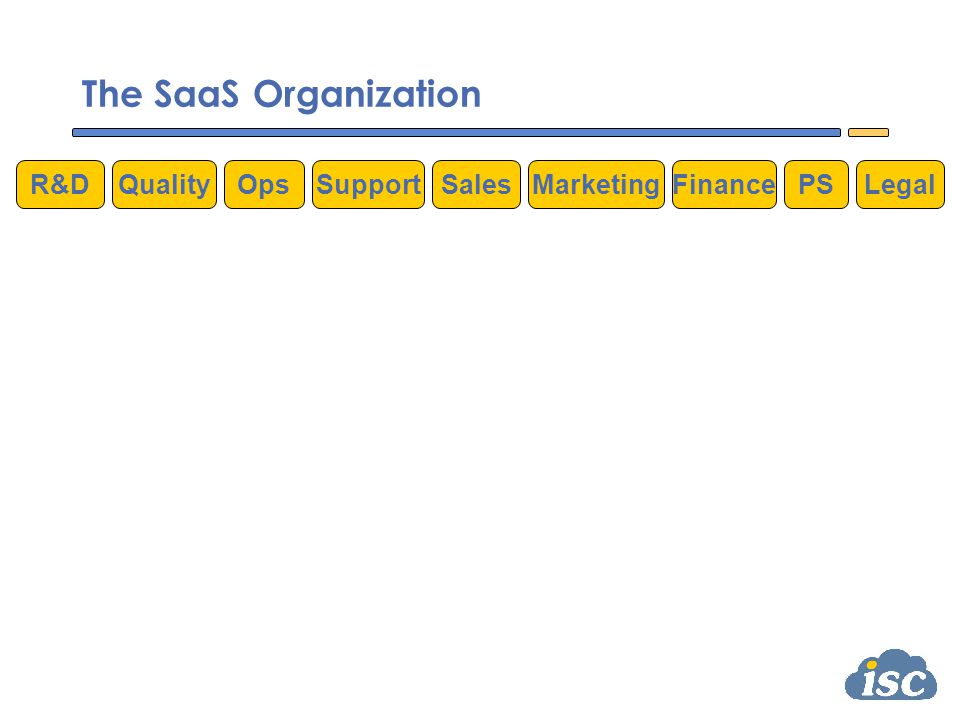The width and height of the screenshot is (960, 720).
Task: Select the Finance box
Action: tap(724, 184)
